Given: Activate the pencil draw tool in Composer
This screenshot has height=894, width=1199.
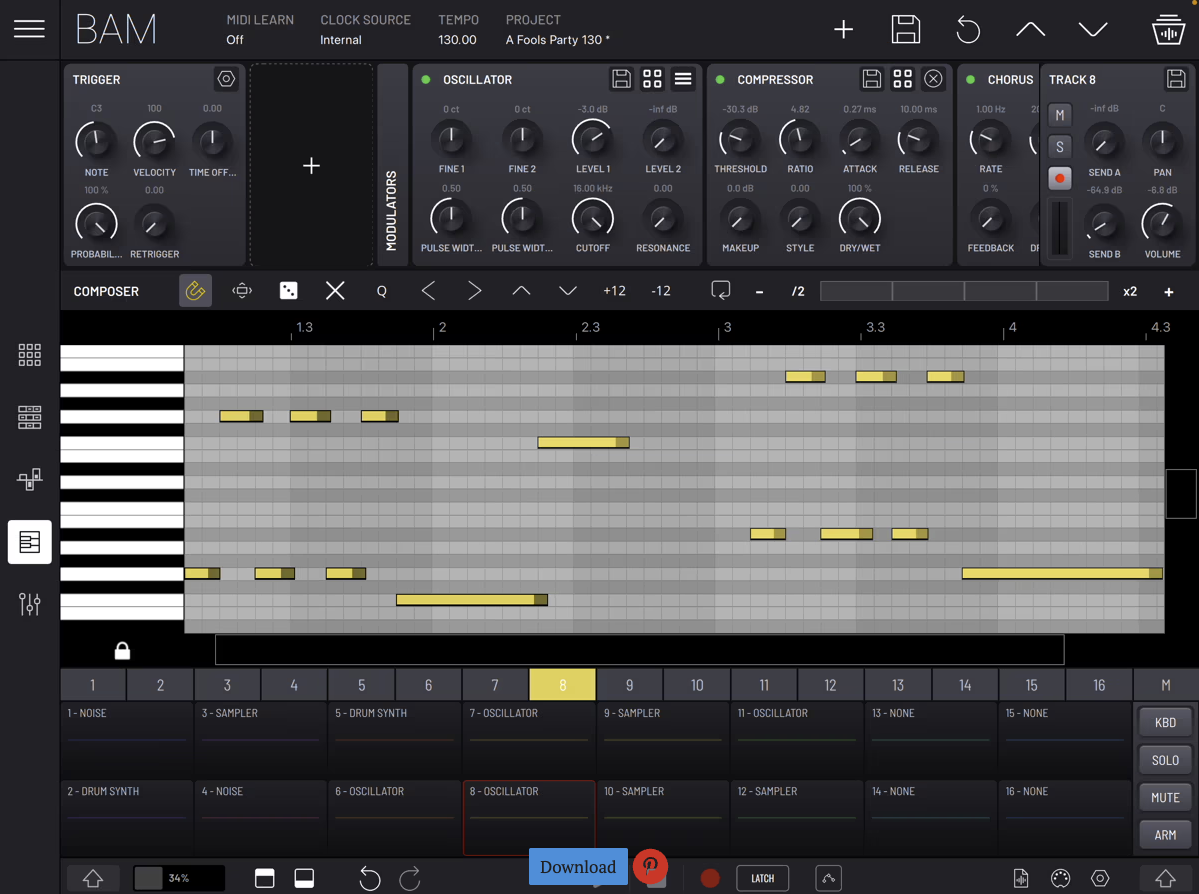Looking at the screenshot, I should pyautogui.click(x=195, y=291).
